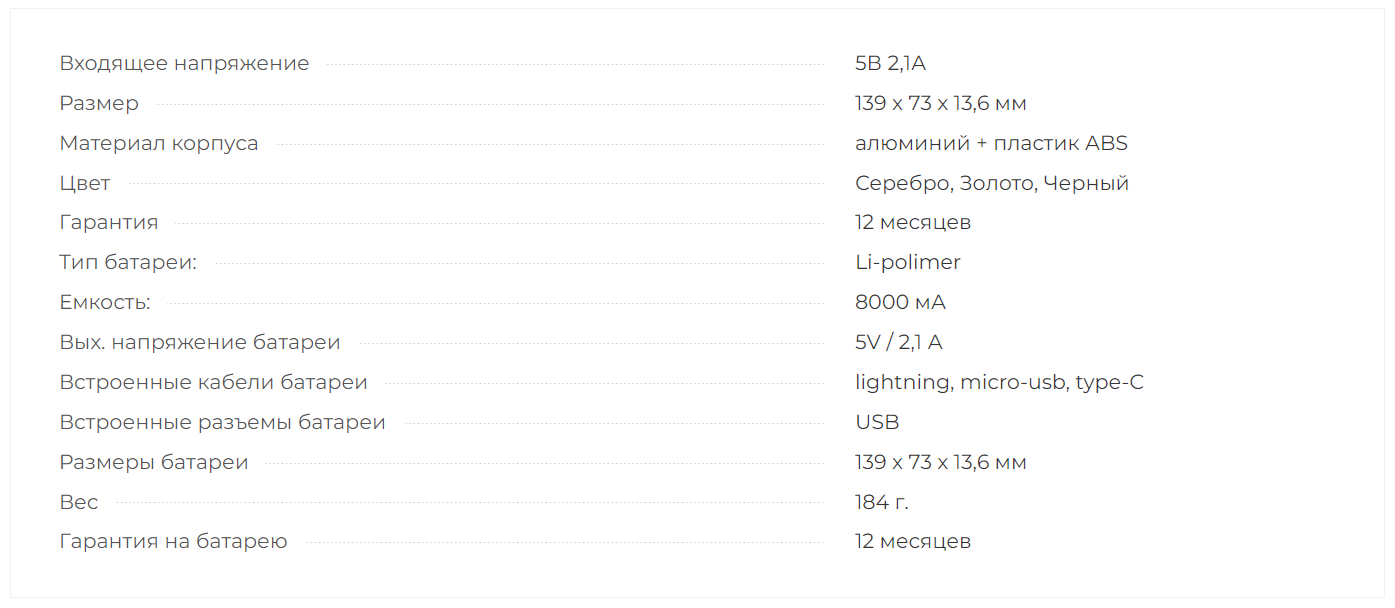Click the 'Тип батареи:' label
This screenshot has width=1395, height=608.
[x=128, y=263]
